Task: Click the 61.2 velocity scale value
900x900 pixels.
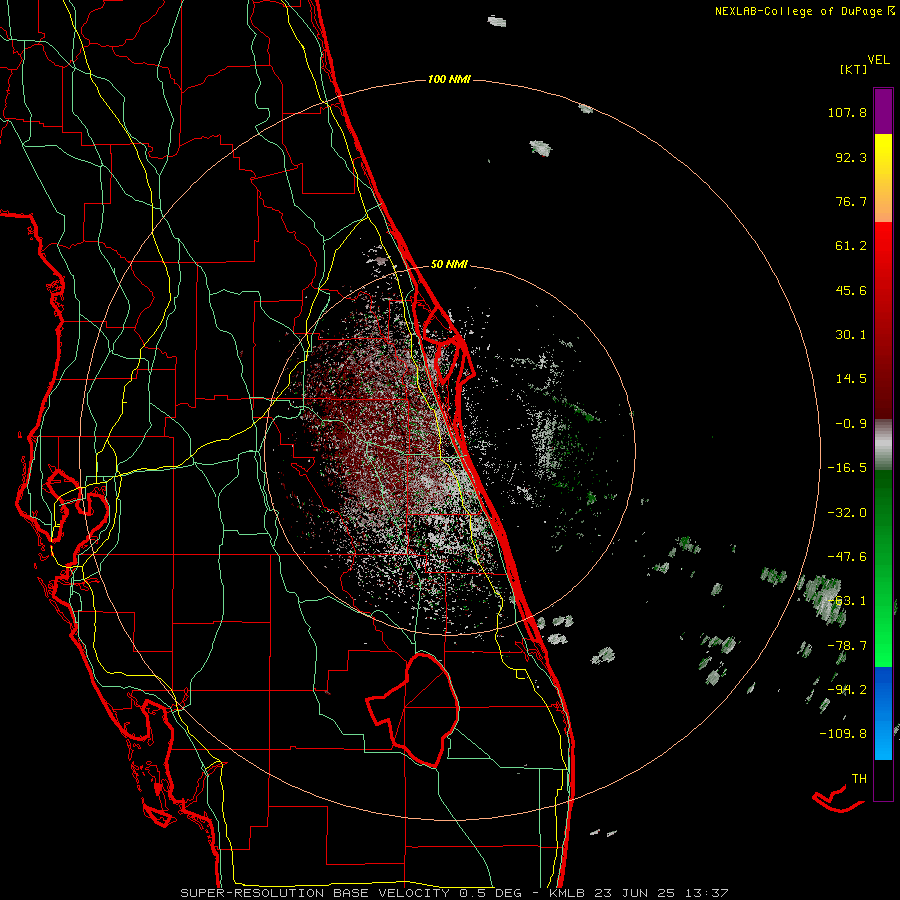Action: (851, 246)
